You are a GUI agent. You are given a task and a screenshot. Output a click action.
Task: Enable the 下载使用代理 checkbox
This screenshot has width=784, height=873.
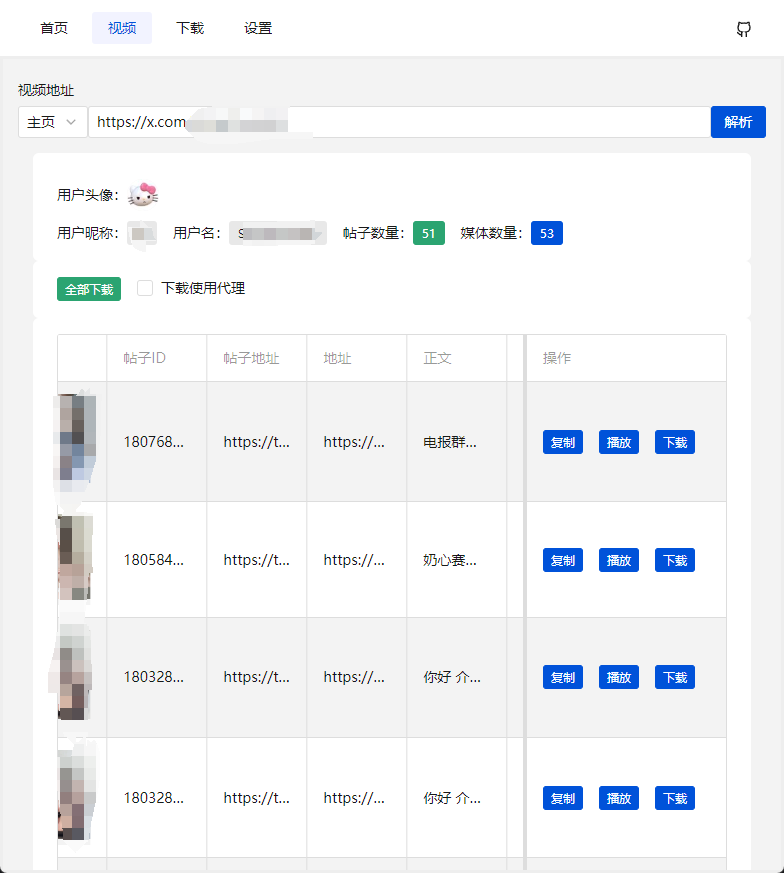pyautogui.click(x=145, y=288)
